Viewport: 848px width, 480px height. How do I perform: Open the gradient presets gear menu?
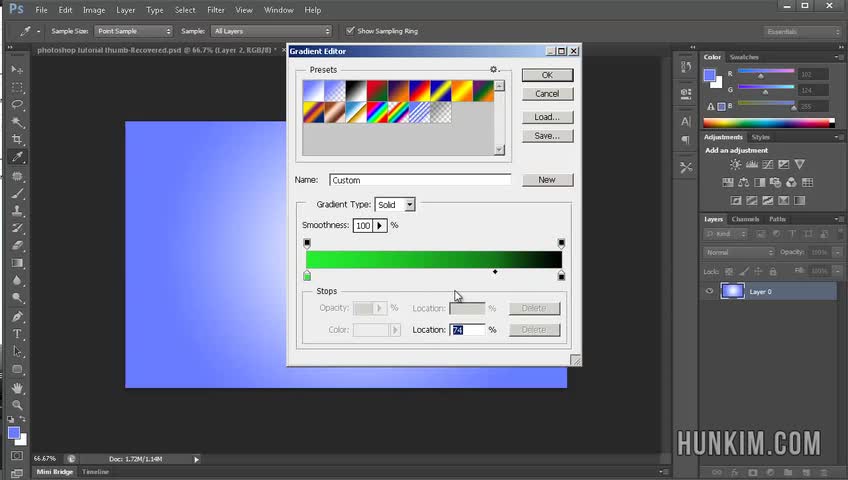(493, 69)
